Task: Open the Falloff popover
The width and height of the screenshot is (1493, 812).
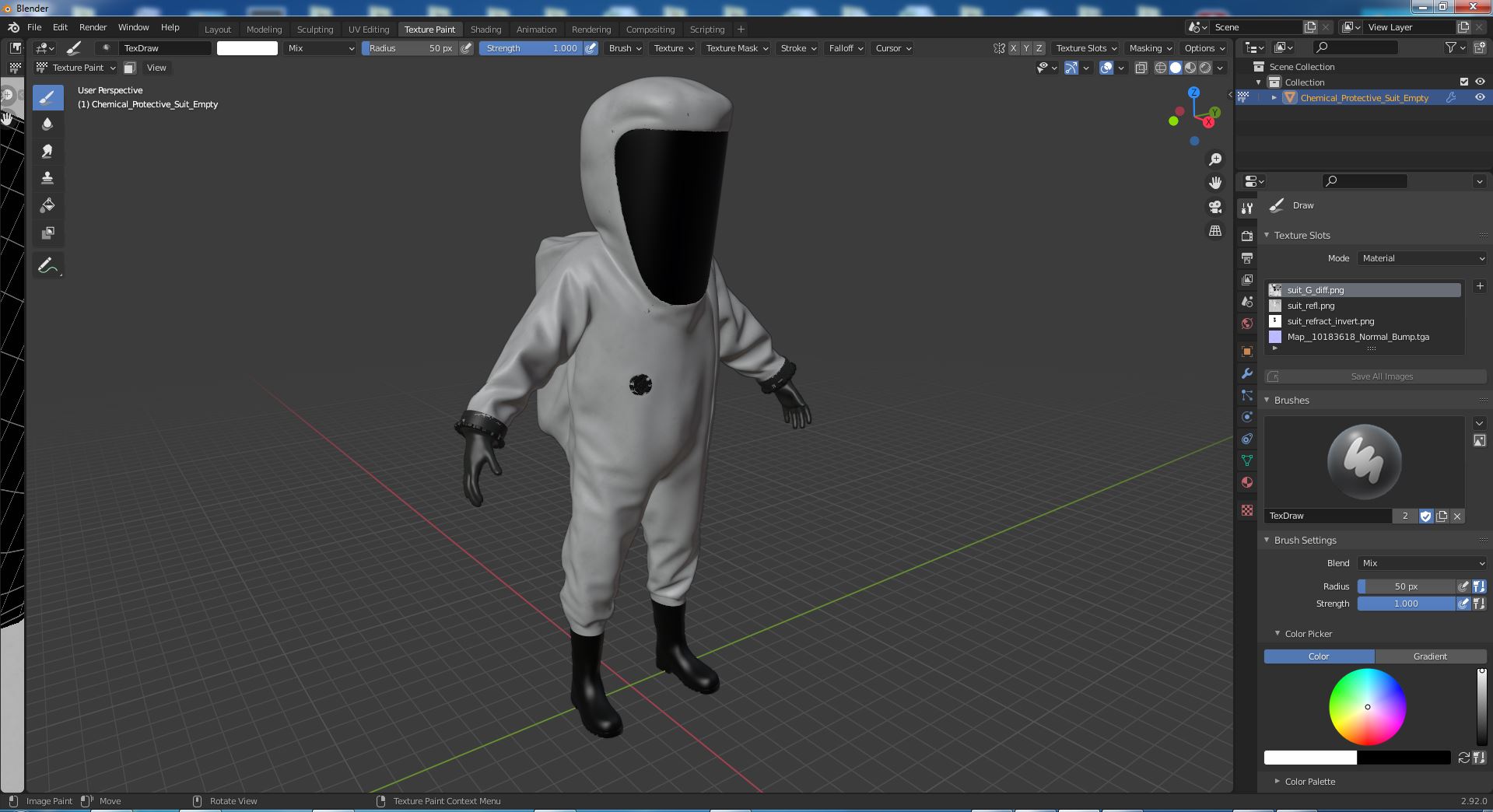Action: point(845,48)
